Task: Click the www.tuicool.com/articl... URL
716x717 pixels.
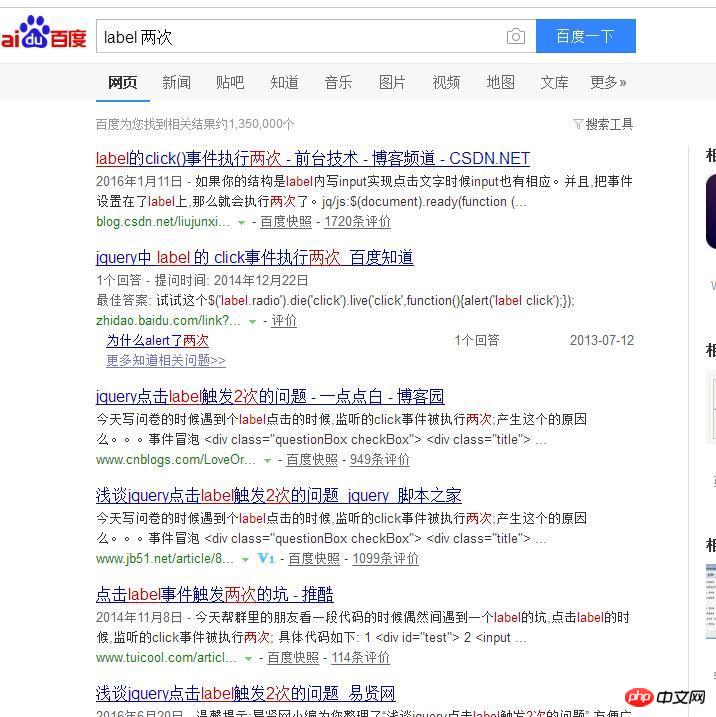Action: (166, 658)
